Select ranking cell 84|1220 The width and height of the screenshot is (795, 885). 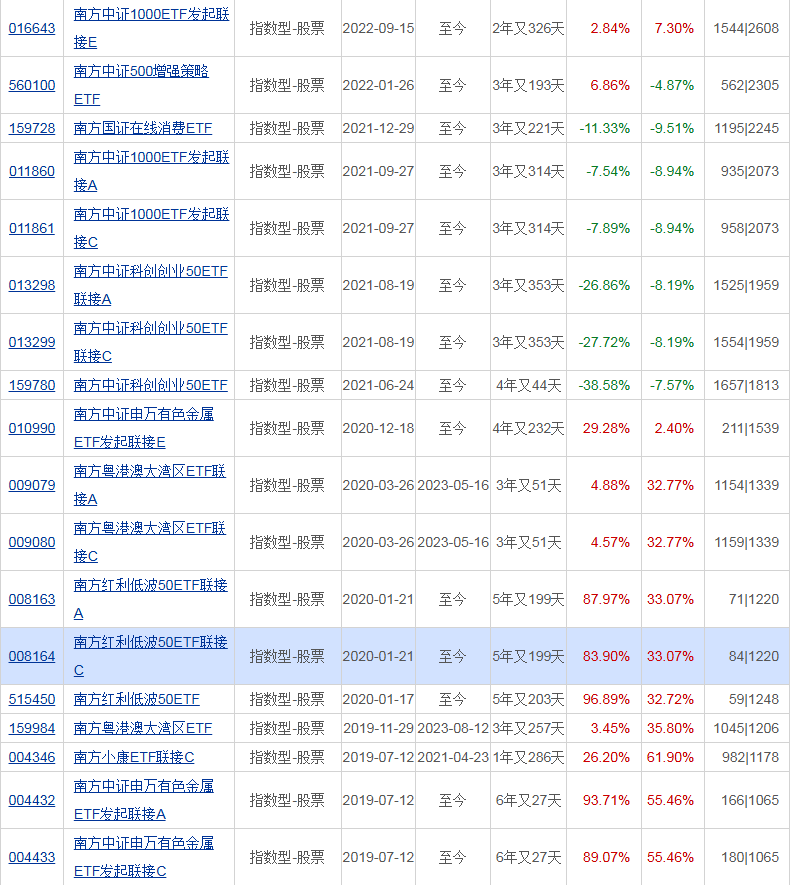point(753,656)
